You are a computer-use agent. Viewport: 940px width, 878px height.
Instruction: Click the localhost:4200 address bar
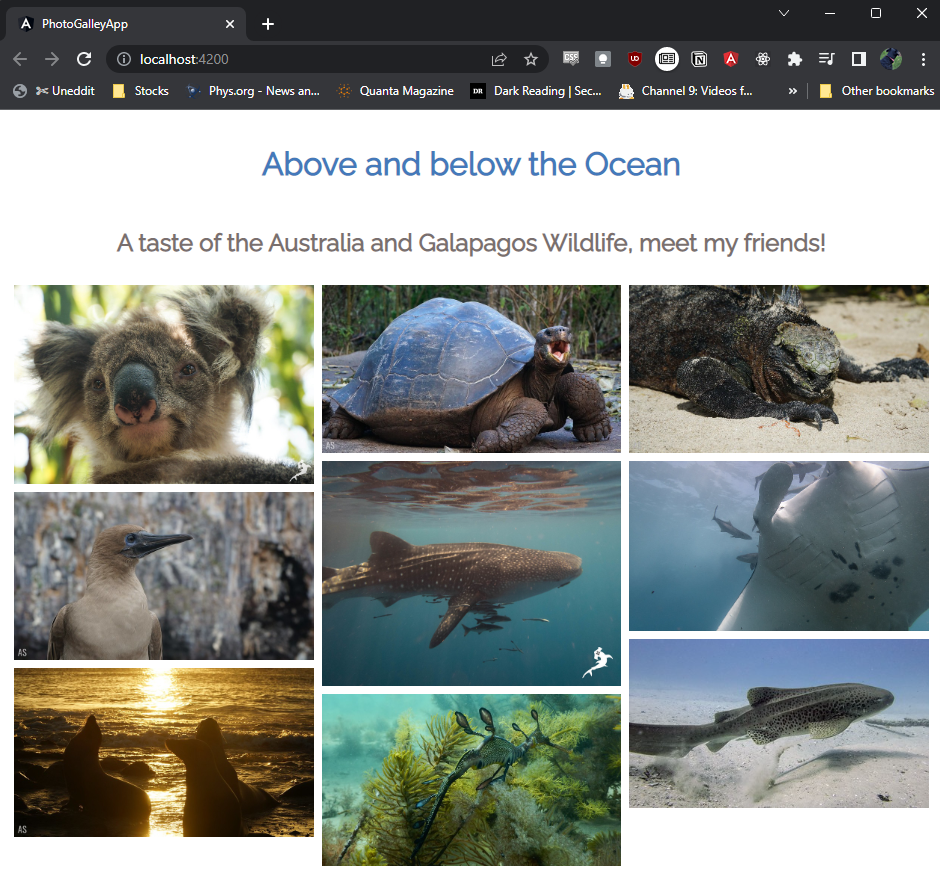pos(300,59)
